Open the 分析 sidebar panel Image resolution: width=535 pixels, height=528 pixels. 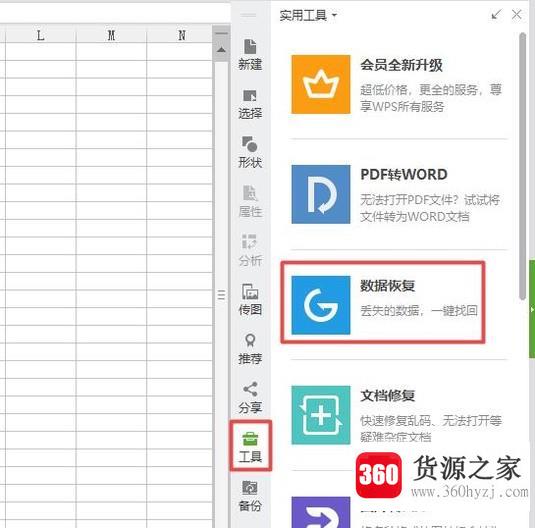(250, 250)
